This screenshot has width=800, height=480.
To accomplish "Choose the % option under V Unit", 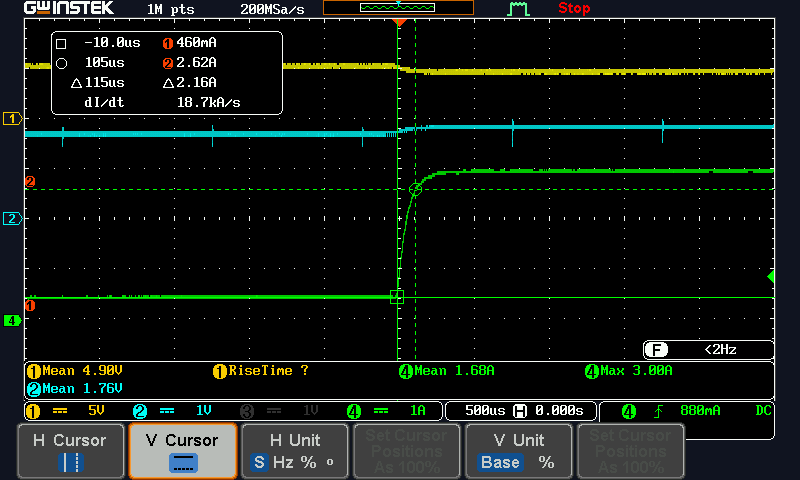I will coord(546,463).
